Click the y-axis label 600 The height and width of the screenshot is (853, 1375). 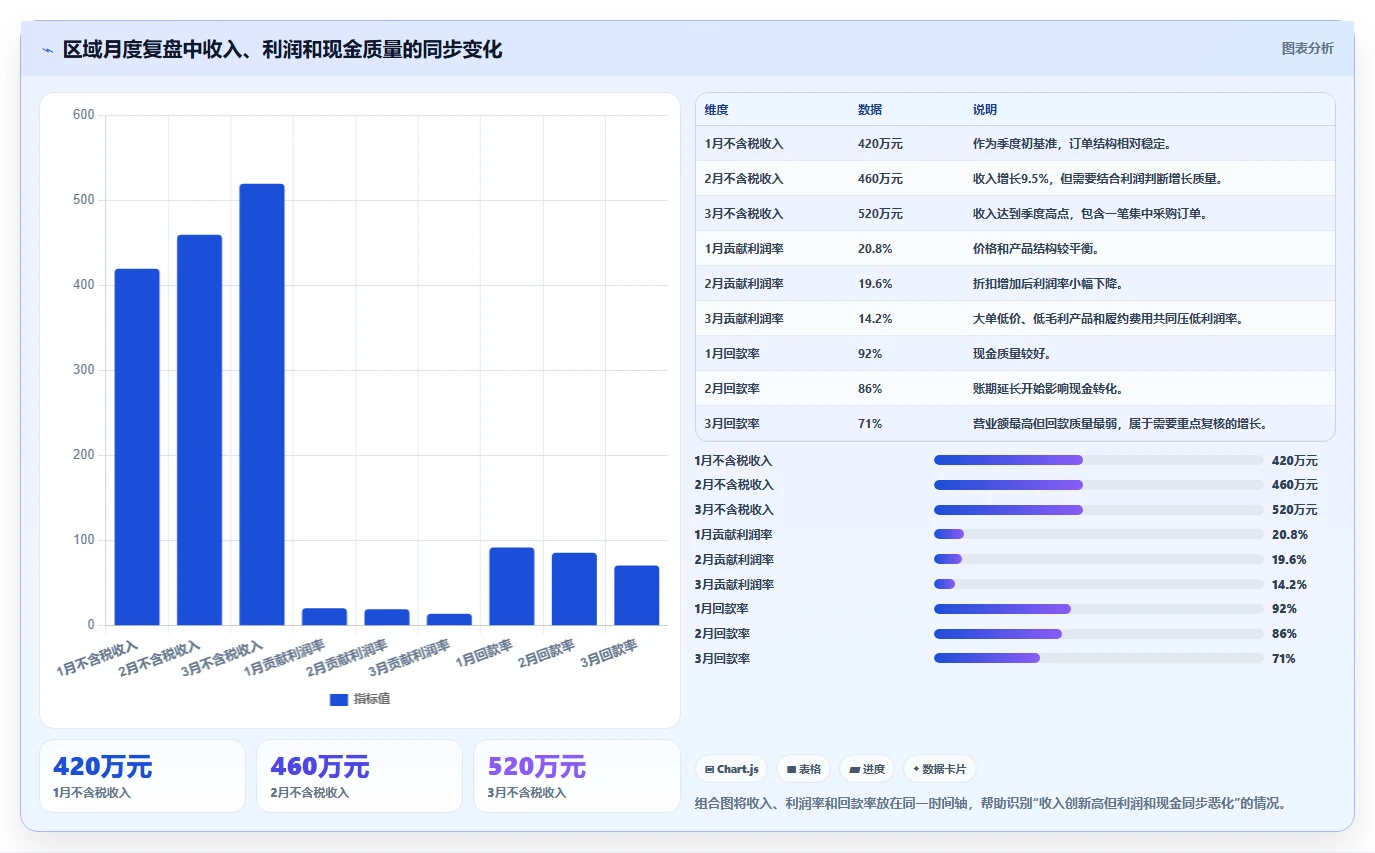click(x=84, y=115)
